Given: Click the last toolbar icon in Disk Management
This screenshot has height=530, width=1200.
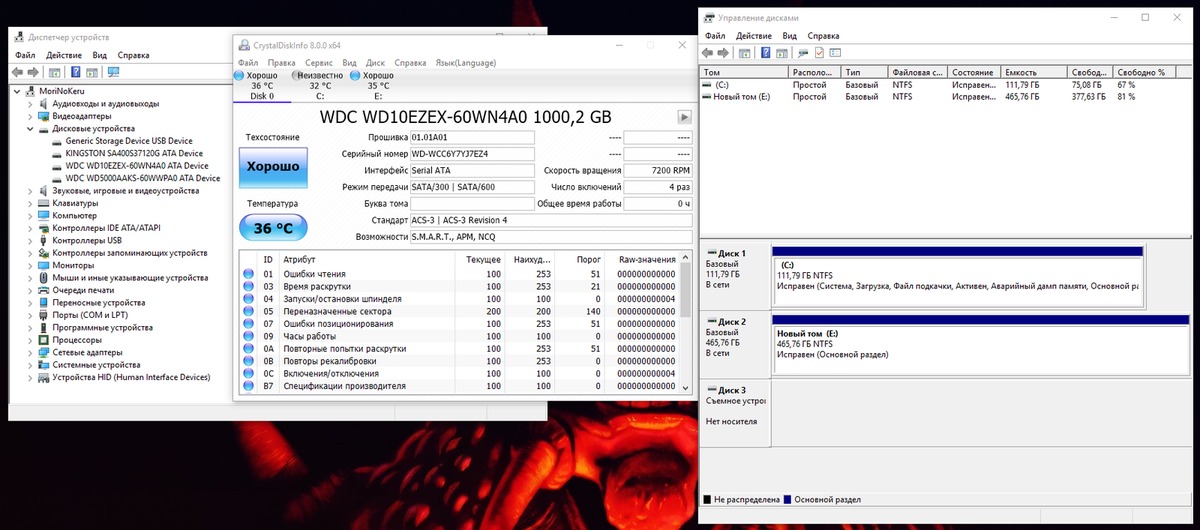Looking at the screenshot, I should 835,52.
